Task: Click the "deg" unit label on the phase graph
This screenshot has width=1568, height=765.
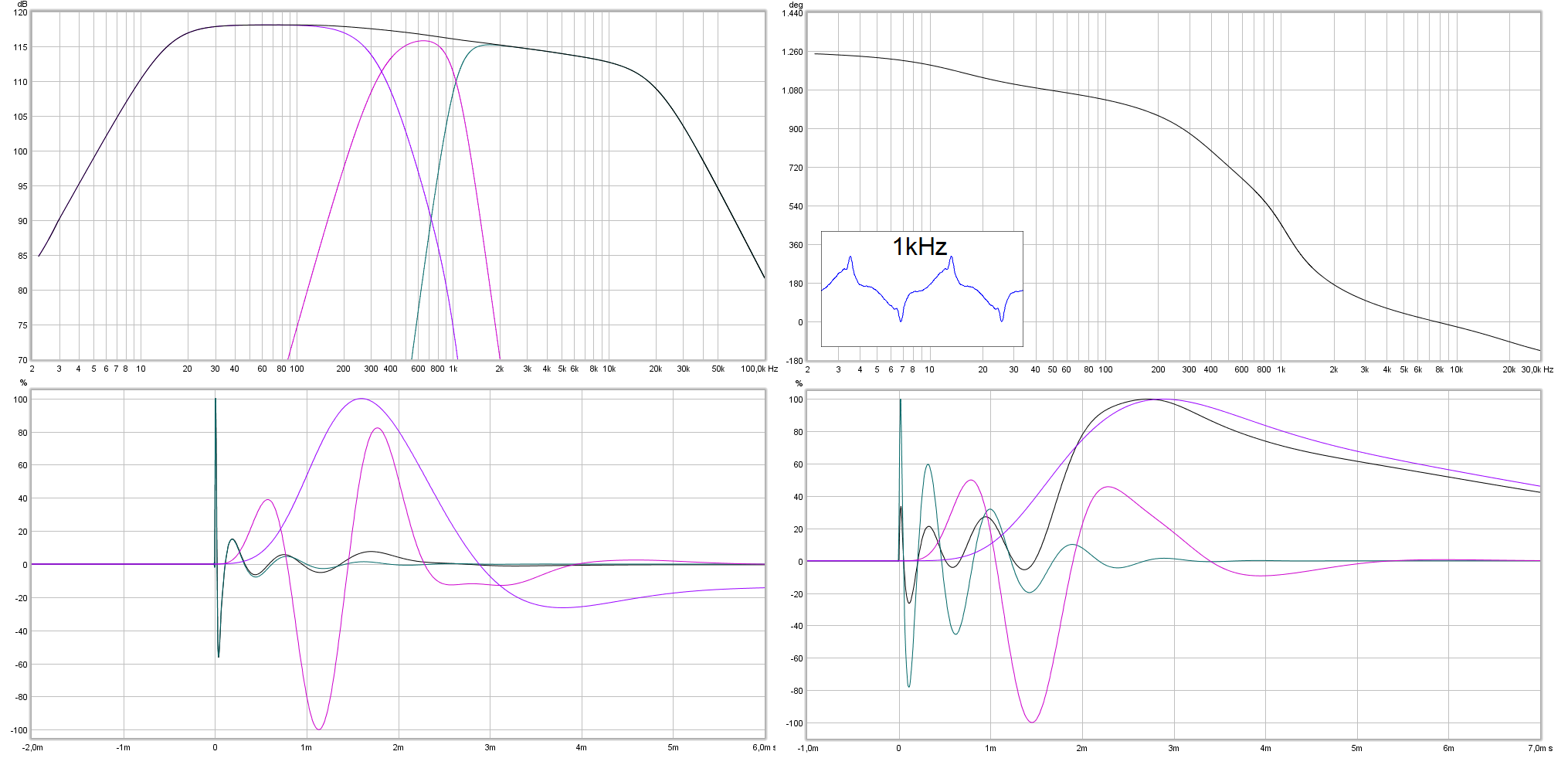Action: coord(796,5)
